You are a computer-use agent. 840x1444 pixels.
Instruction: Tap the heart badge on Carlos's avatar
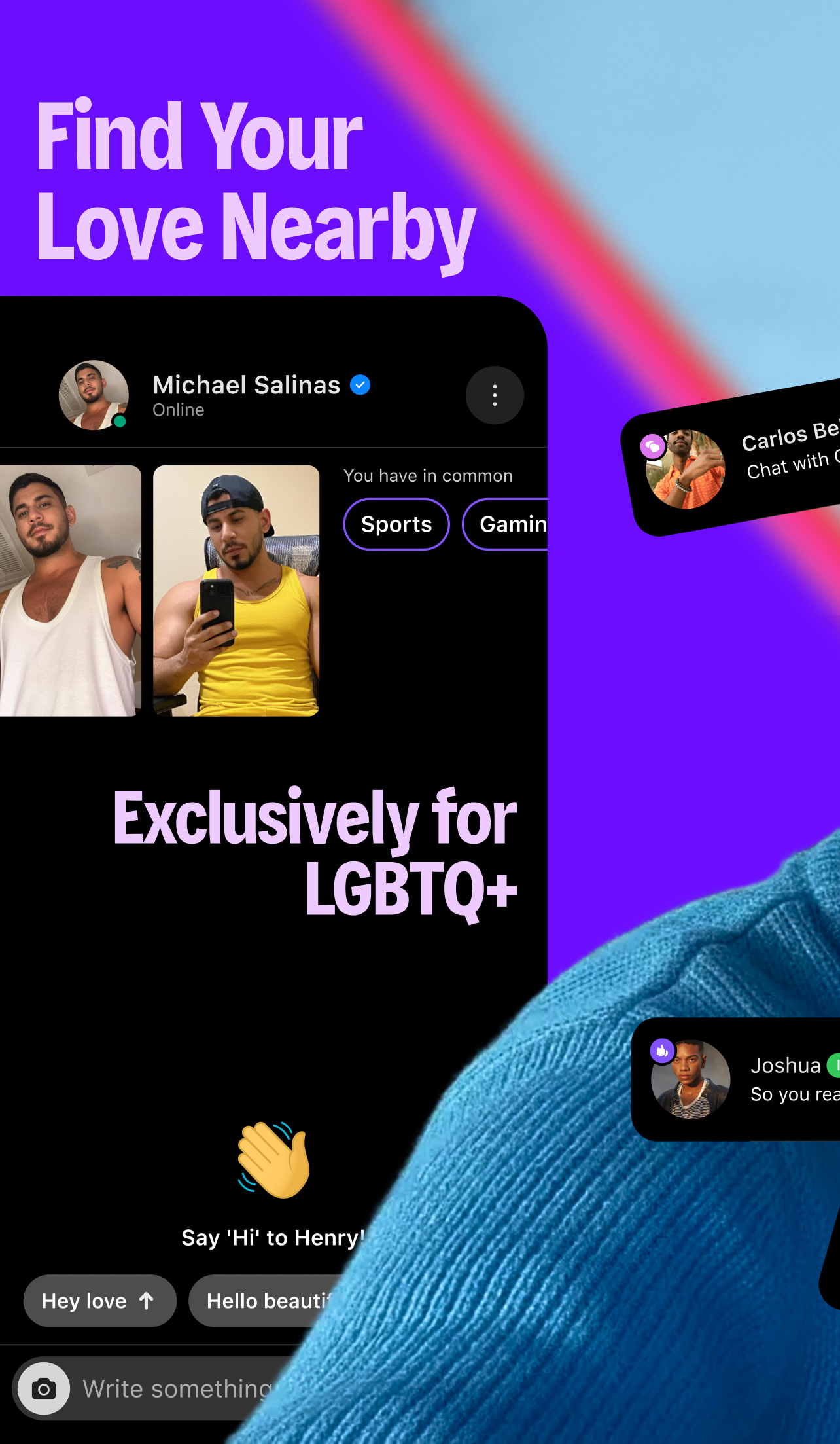pyautogui.click(x=653, y=446)
